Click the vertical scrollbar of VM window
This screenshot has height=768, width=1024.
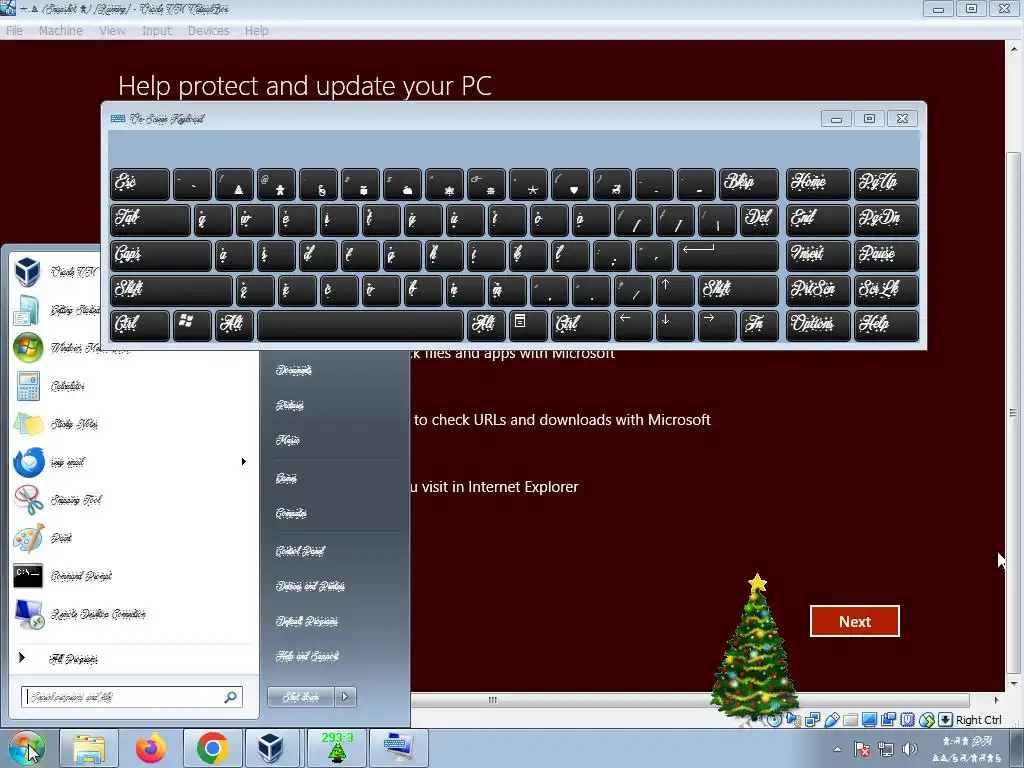1014,413
